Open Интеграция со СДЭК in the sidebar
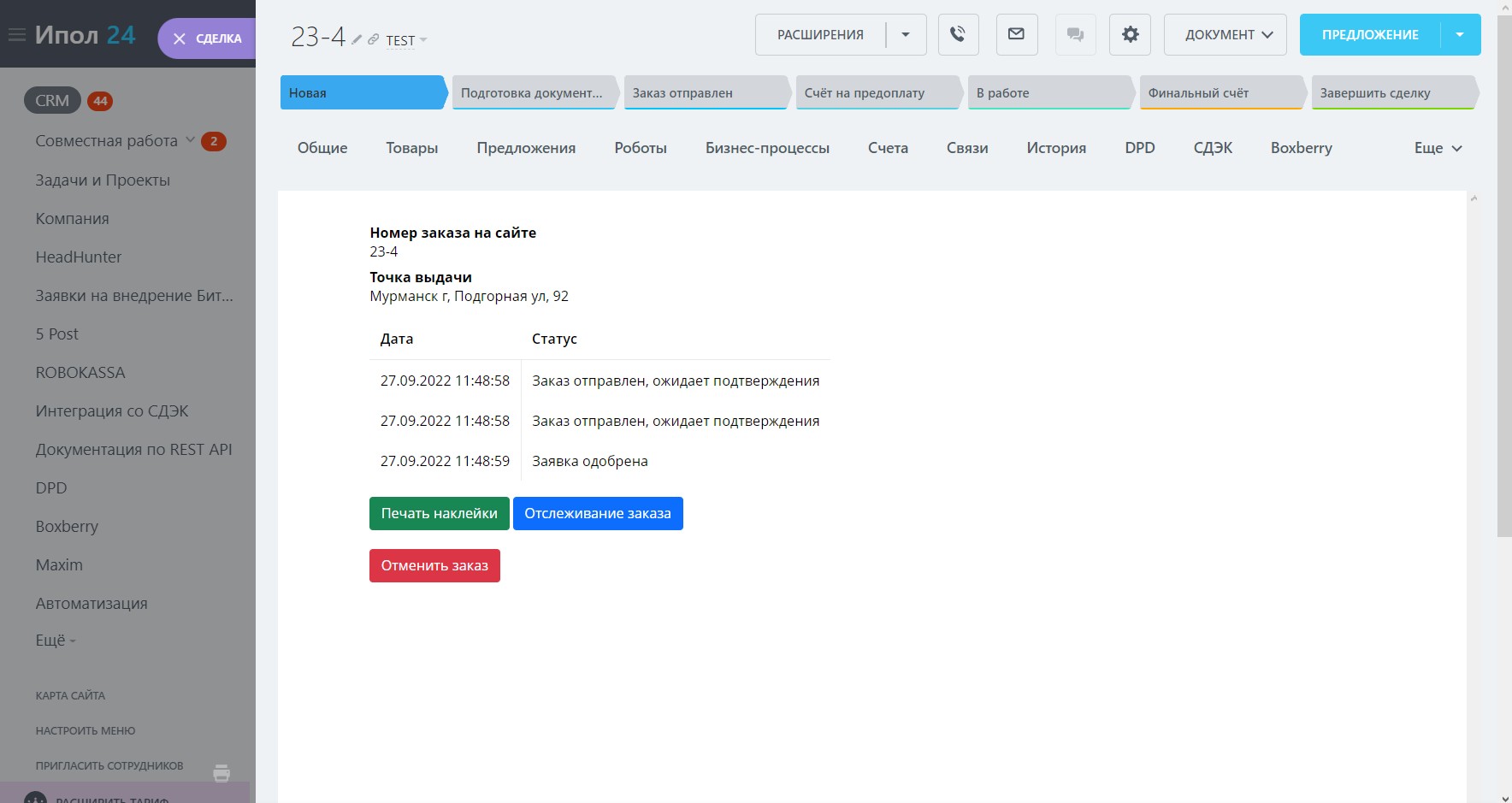Screen dimensions: 1512x803 pos(112,411)
